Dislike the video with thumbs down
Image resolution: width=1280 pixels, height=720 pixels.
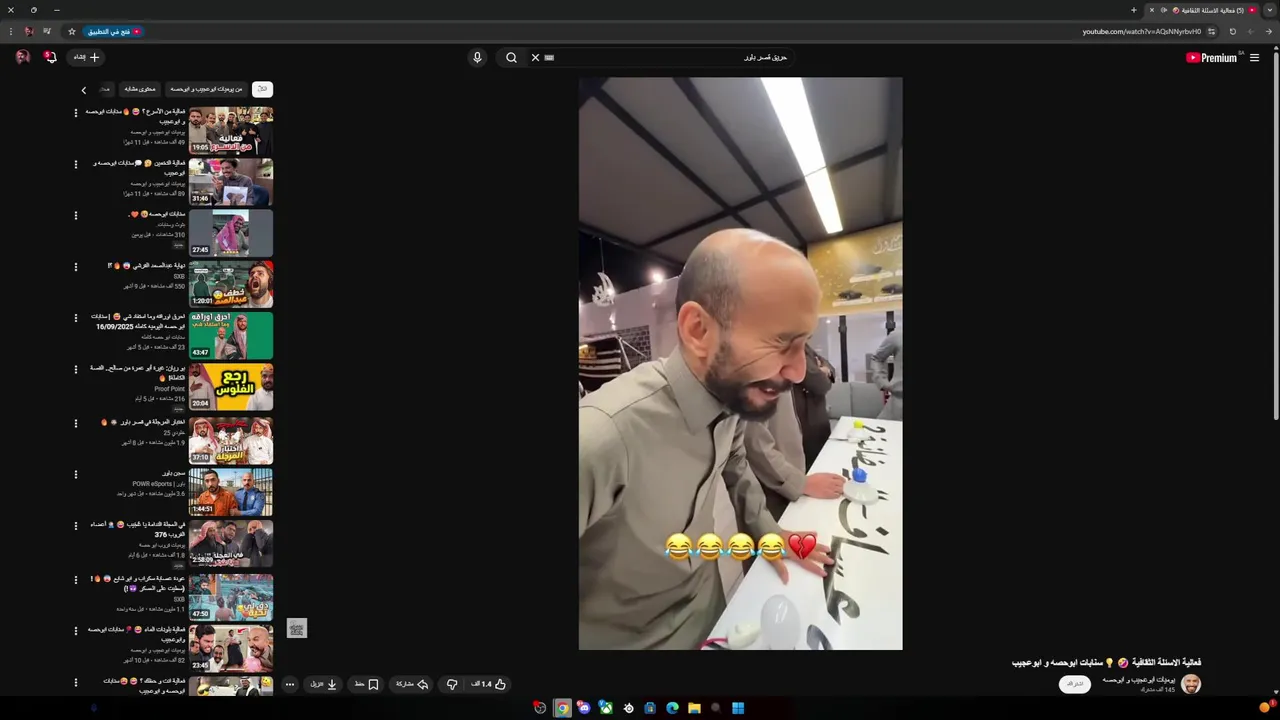pyautogui.click(x=452, y=685)
